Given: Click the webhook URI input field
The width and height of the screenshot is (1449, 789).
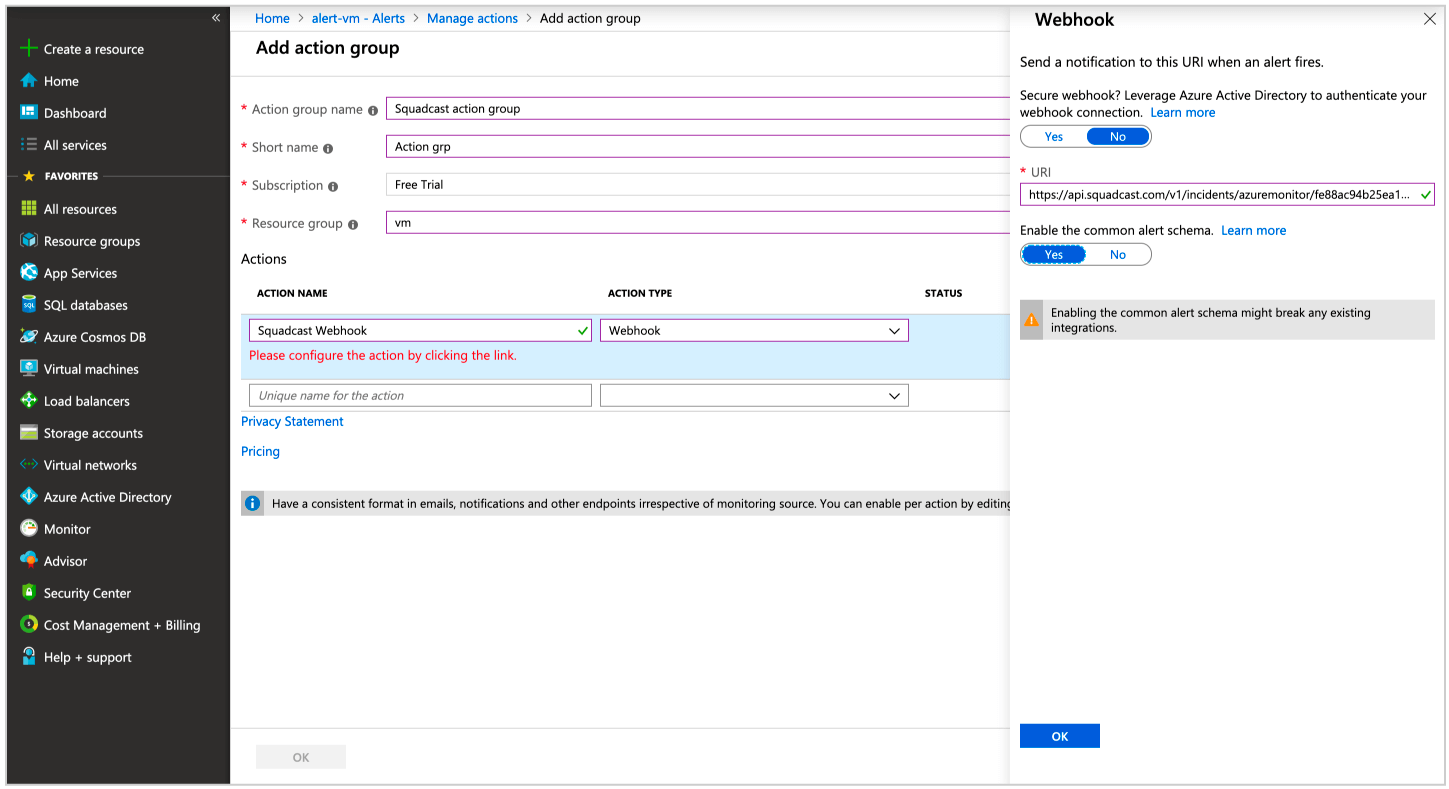Looking at the screenshot, I should pos(1227,195).
